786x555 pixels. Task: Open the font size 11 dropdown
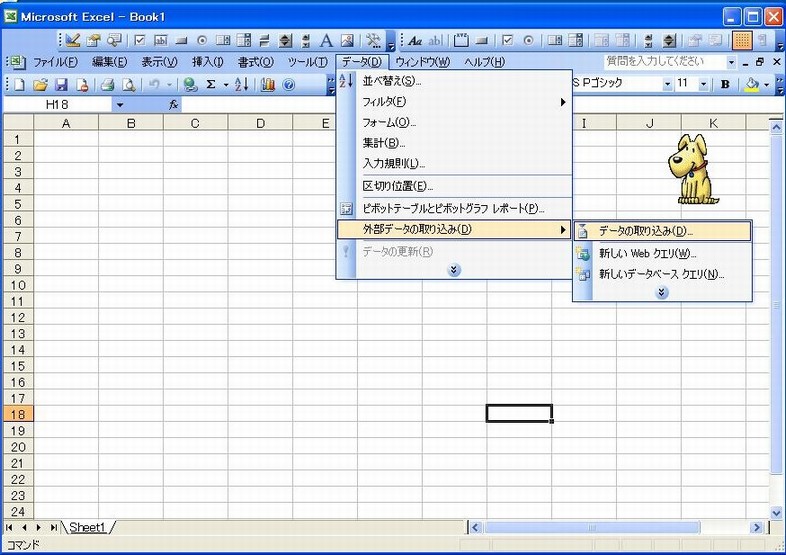tap(703, 84)
